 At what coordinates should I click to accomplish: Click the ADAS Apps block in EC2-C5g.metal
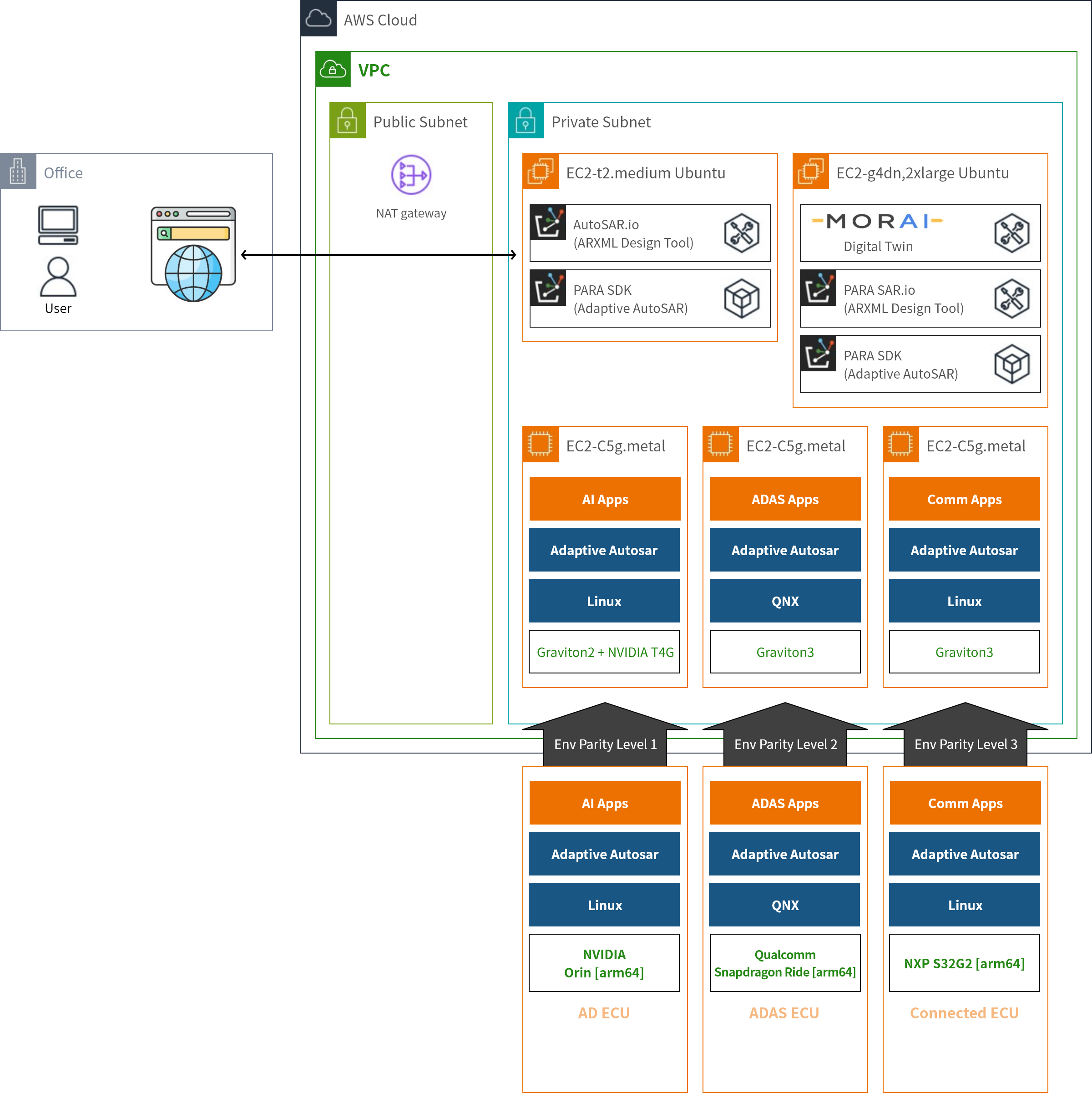[x=785, y=499]
